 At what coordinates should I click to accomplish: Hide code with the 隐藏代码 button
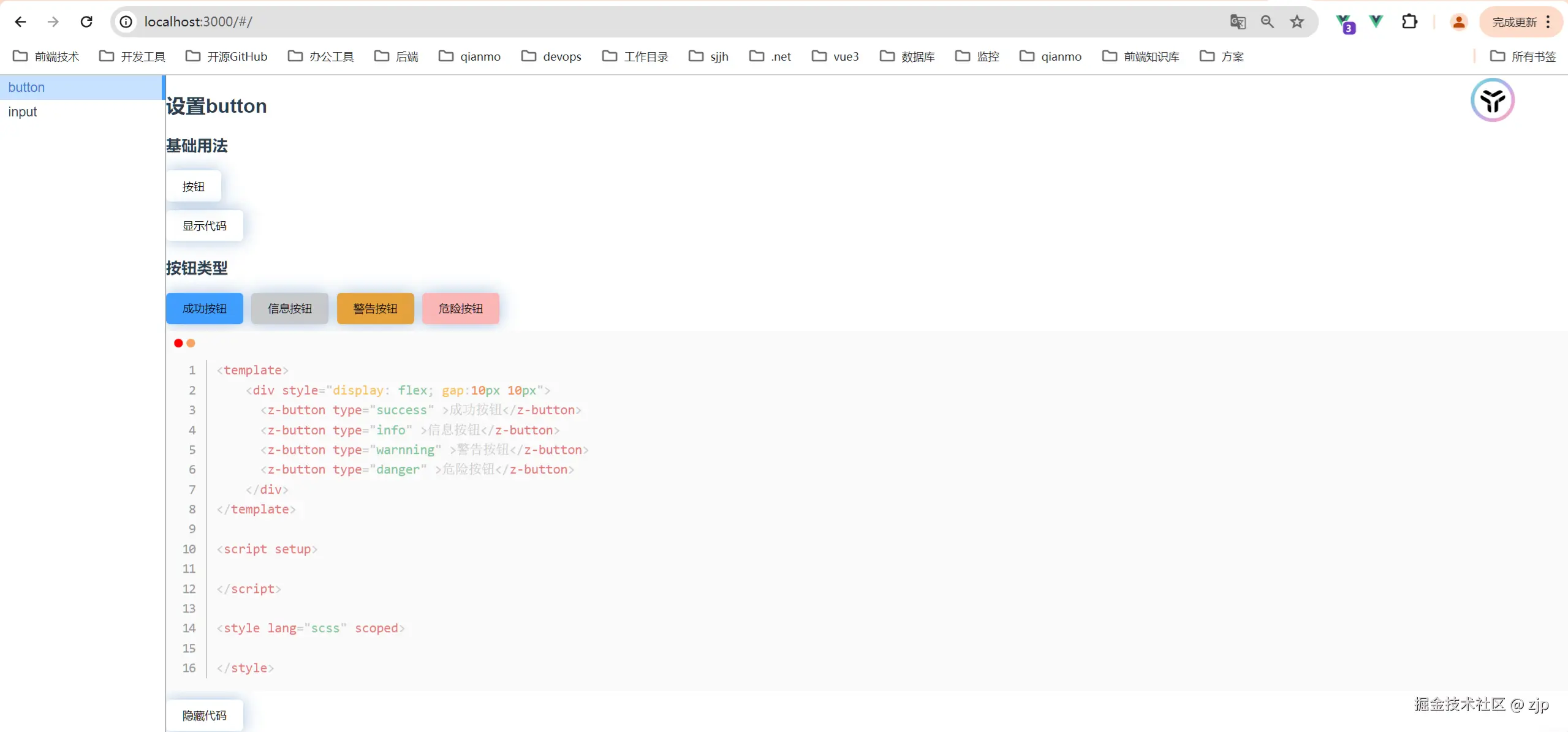204,715
